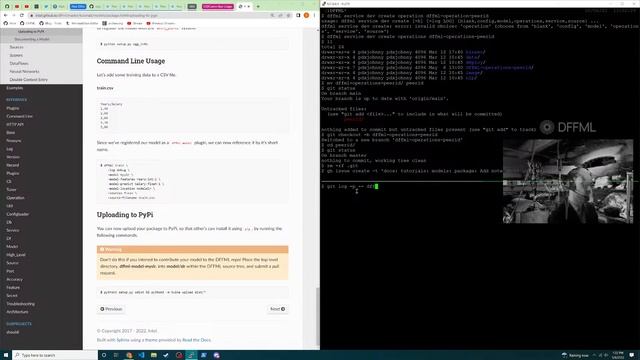The image size is (640, 360).
Task: Click the webcam video overlay in the terminal
Action: tap(568, 181)
